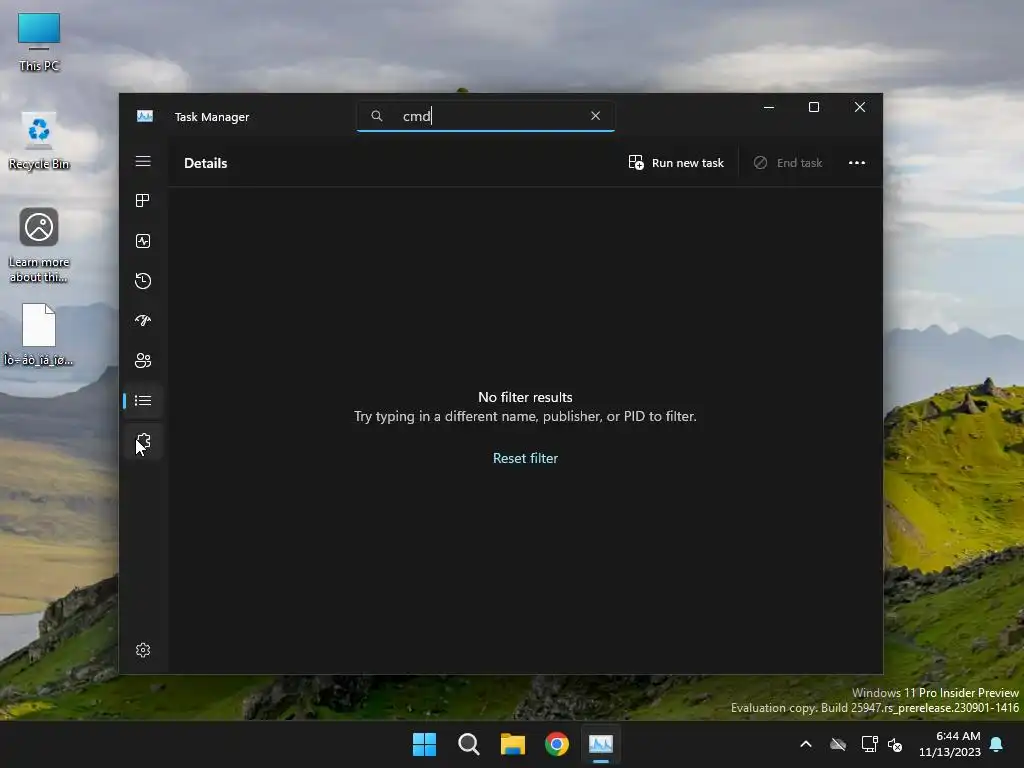Open the Startup apps page icon

pos(142,320)
